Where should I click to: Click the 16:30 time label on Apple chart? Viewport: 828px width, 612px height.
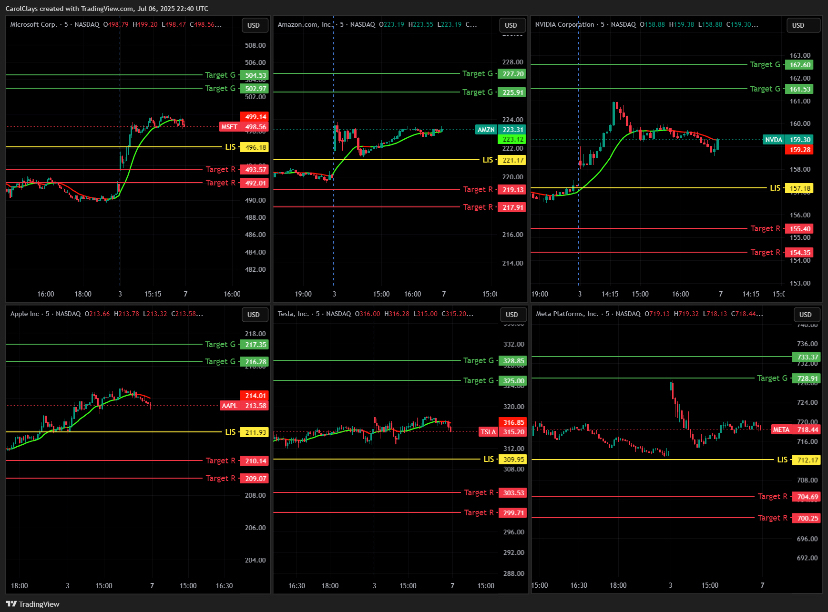(224, 586)
